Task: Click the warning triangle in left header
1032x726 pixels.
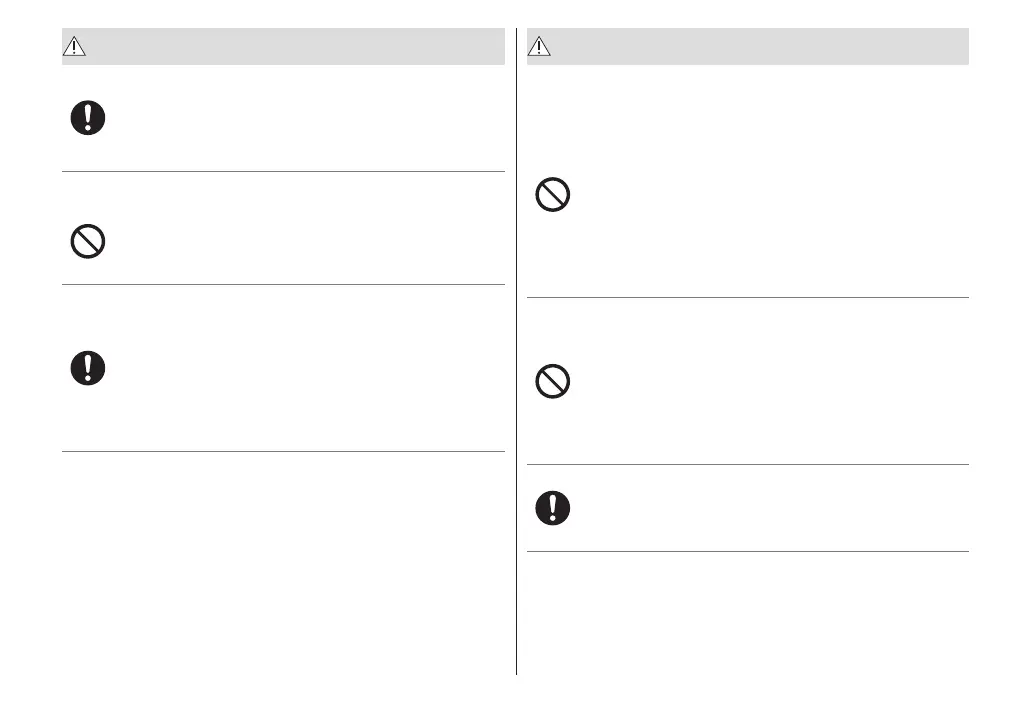Action: pyautogui.click(x=76, y=45)
